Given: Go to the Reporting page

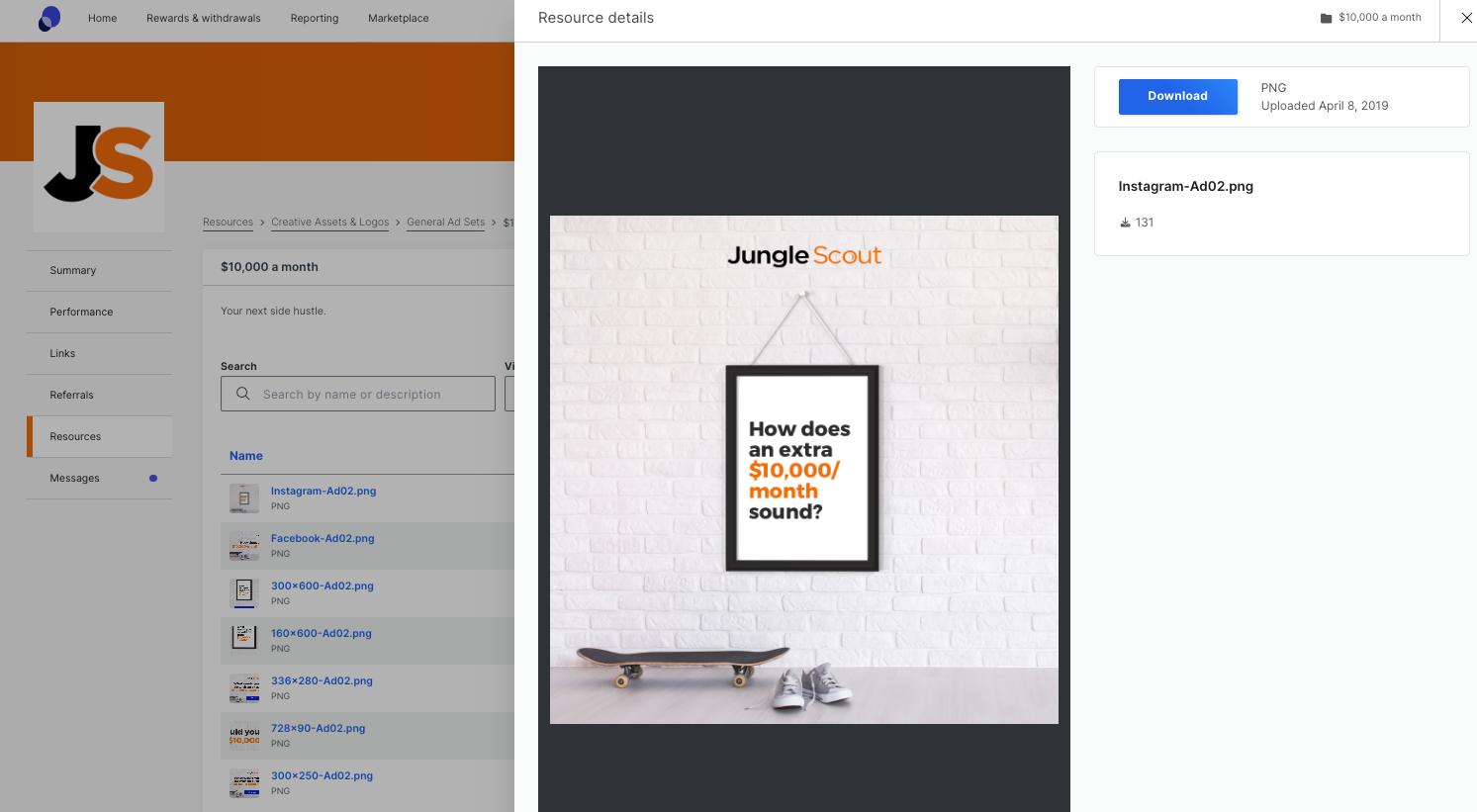Looking at the screenshot, I should click(315, 18).
